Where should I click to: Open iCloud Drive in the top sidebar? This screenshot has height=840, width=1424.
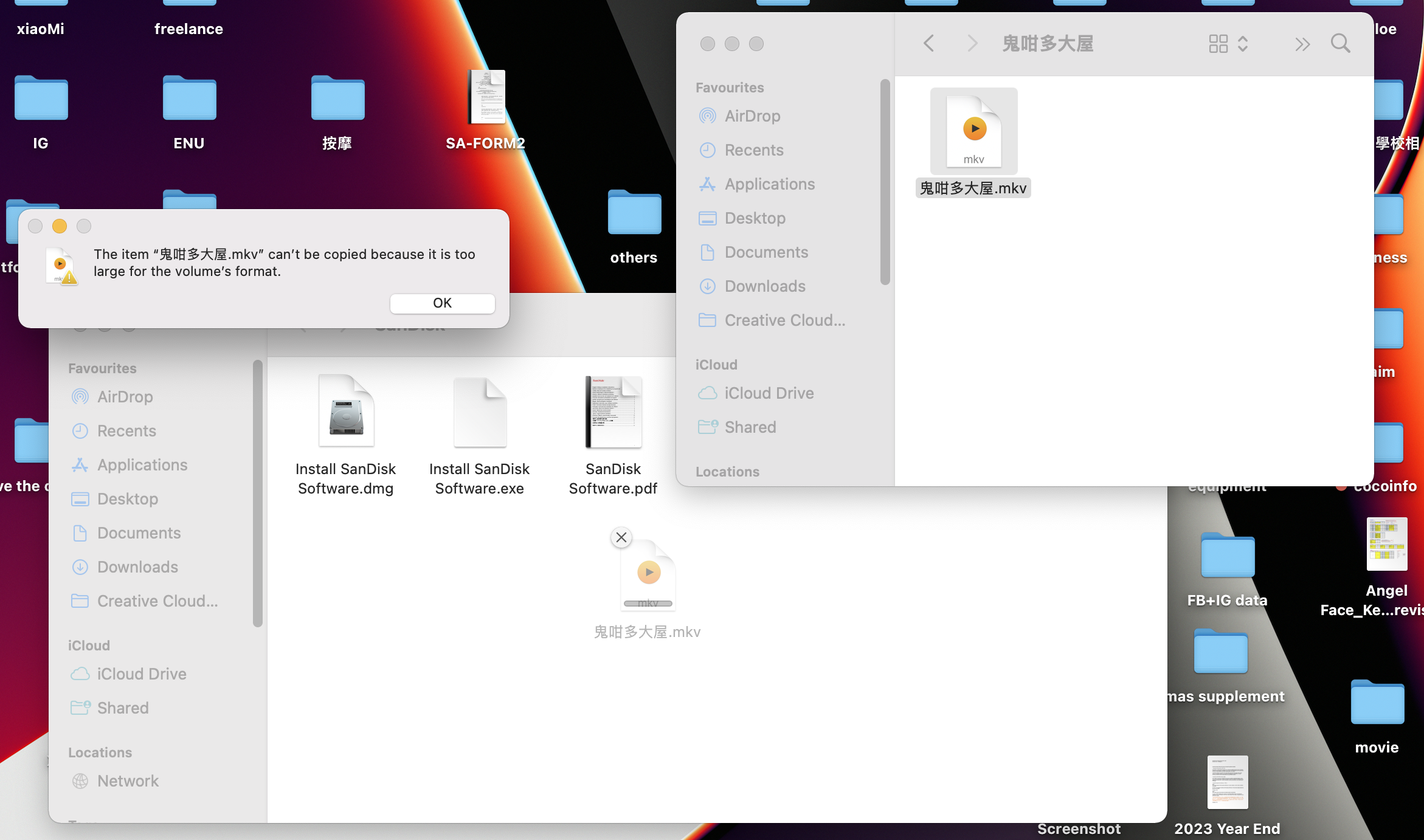click(769, 393)
